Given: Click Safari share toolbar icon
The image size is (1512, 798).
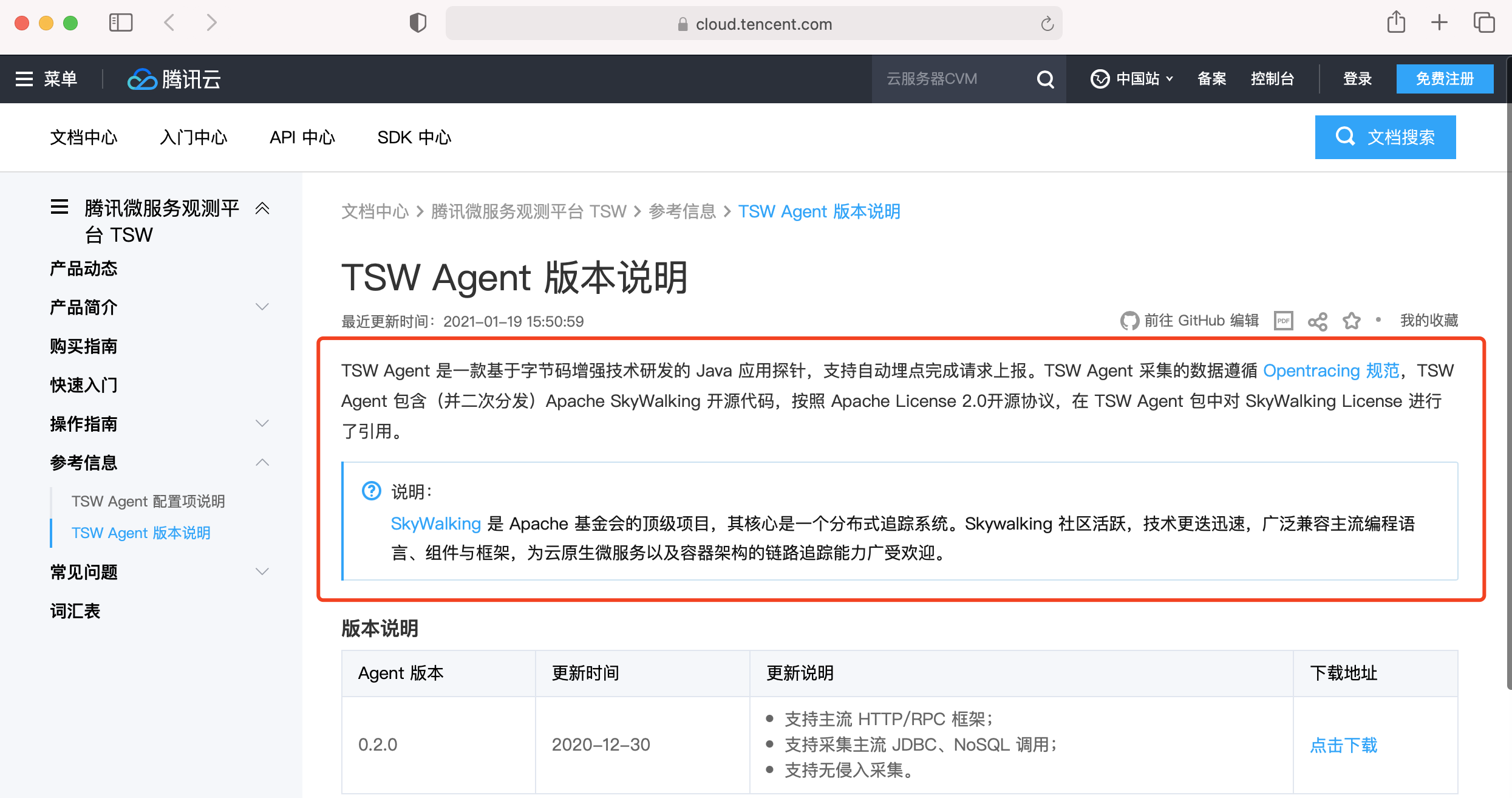Looking at the screenshot, I should (x=1396, y=23).
